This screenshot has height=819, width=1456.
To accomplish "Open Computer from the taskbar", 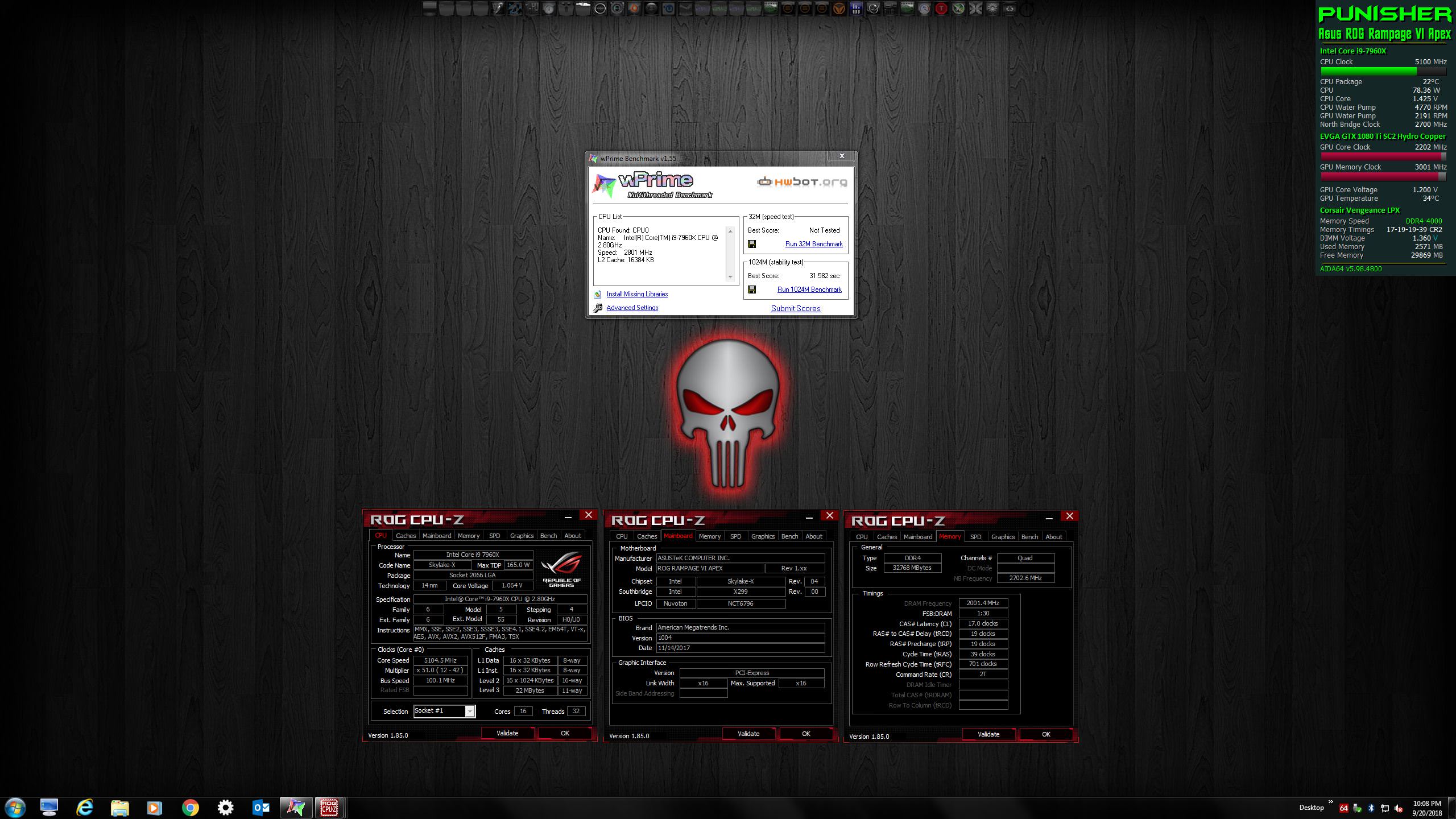I will 49,808.
